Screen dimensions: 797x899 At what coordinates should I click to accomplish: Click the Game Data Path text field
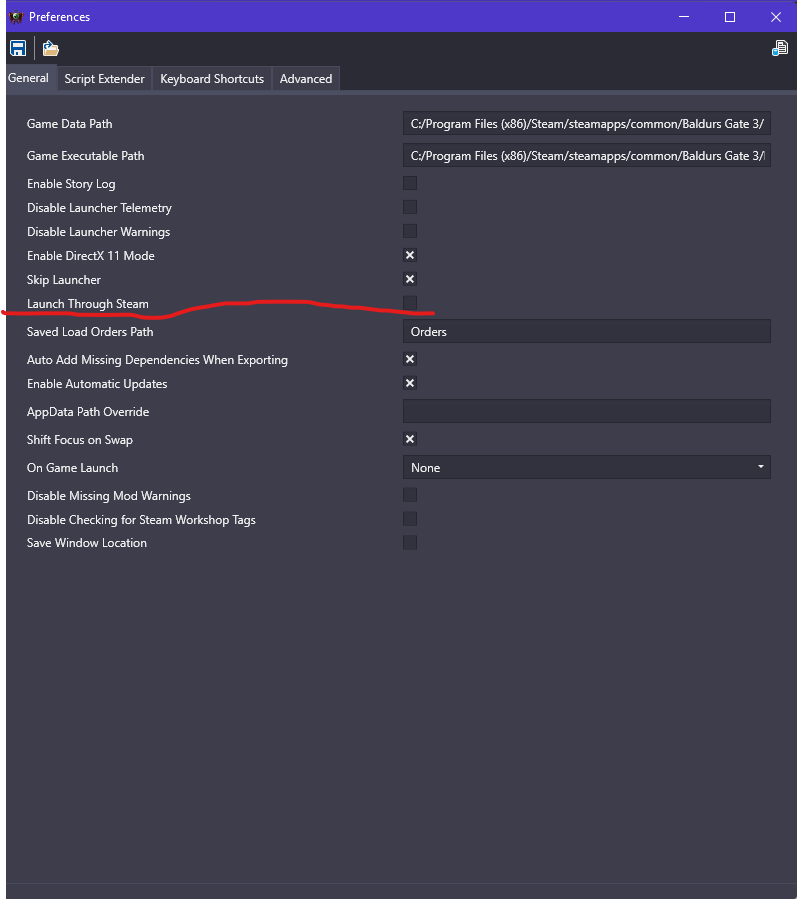pyautogui.click(x=586, y=123)
